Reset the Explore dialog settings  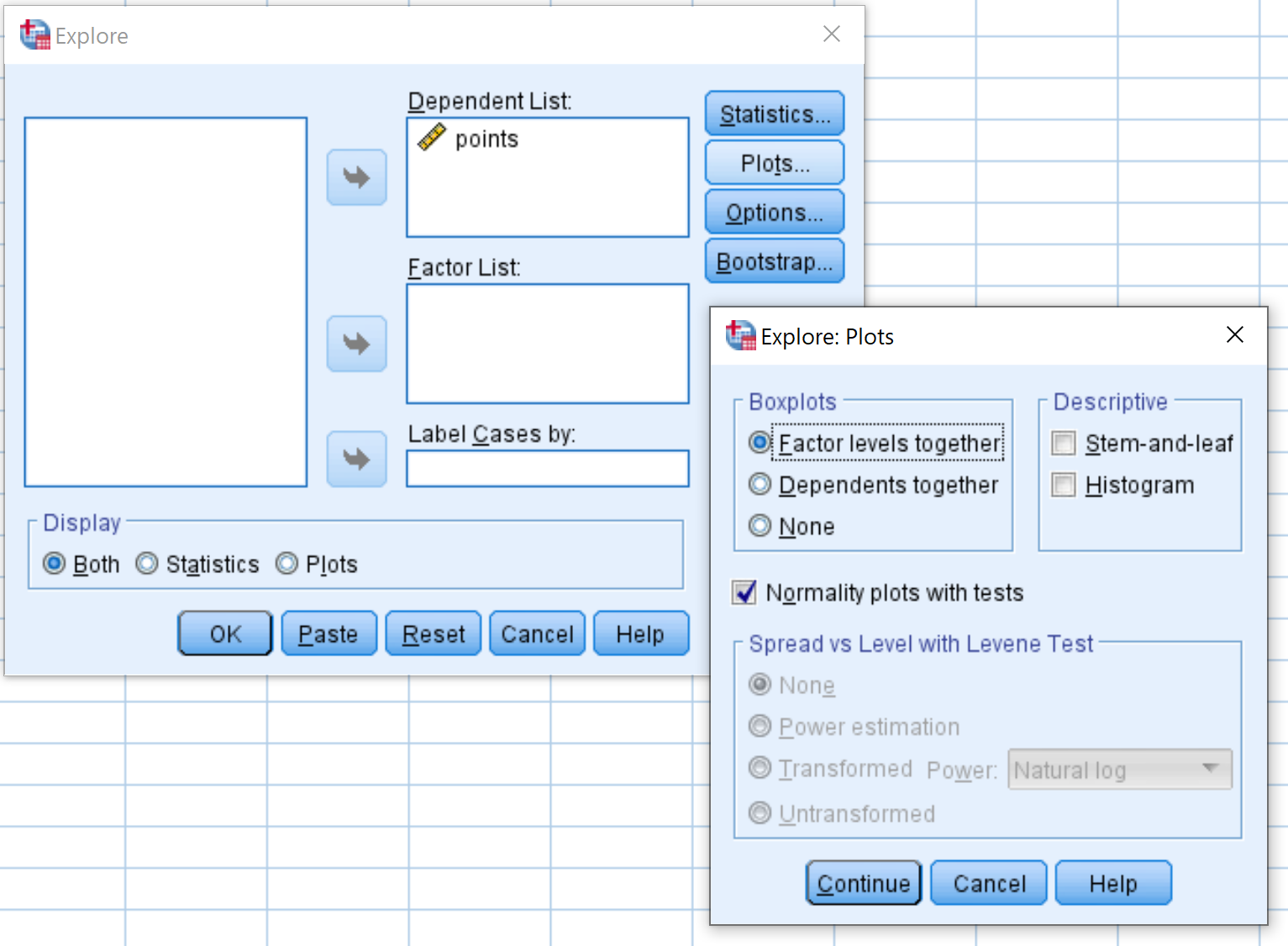[x=433, y=633]
